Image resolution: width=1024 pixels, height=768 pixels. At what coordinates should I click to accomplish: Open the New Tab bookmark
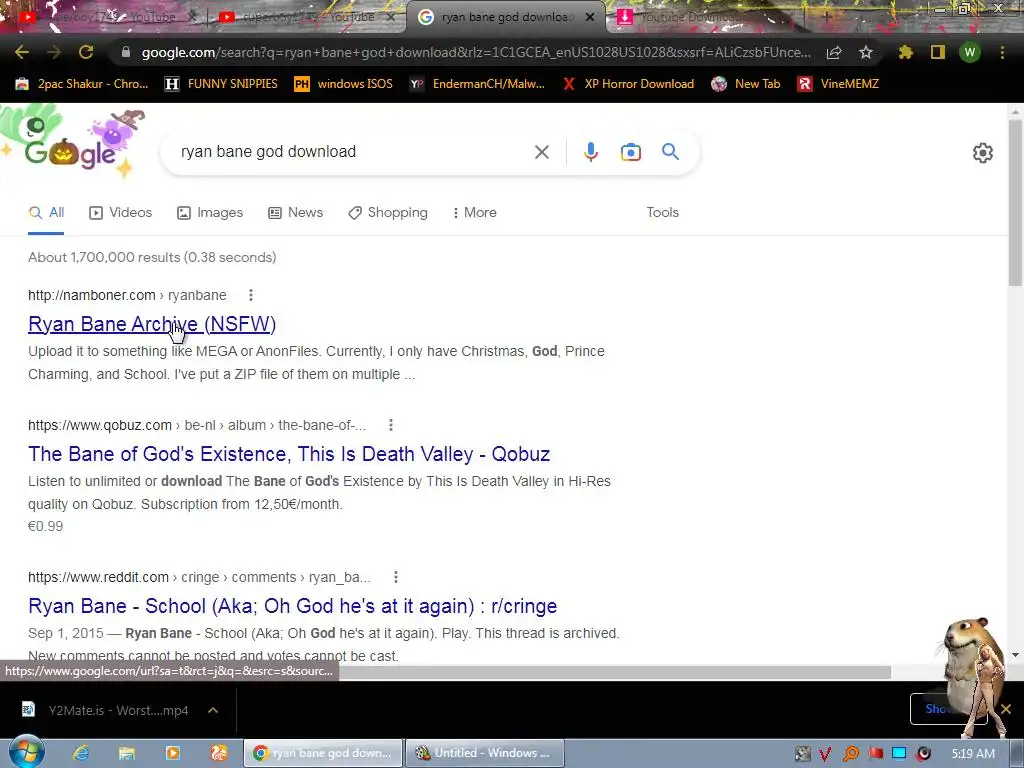746,84
